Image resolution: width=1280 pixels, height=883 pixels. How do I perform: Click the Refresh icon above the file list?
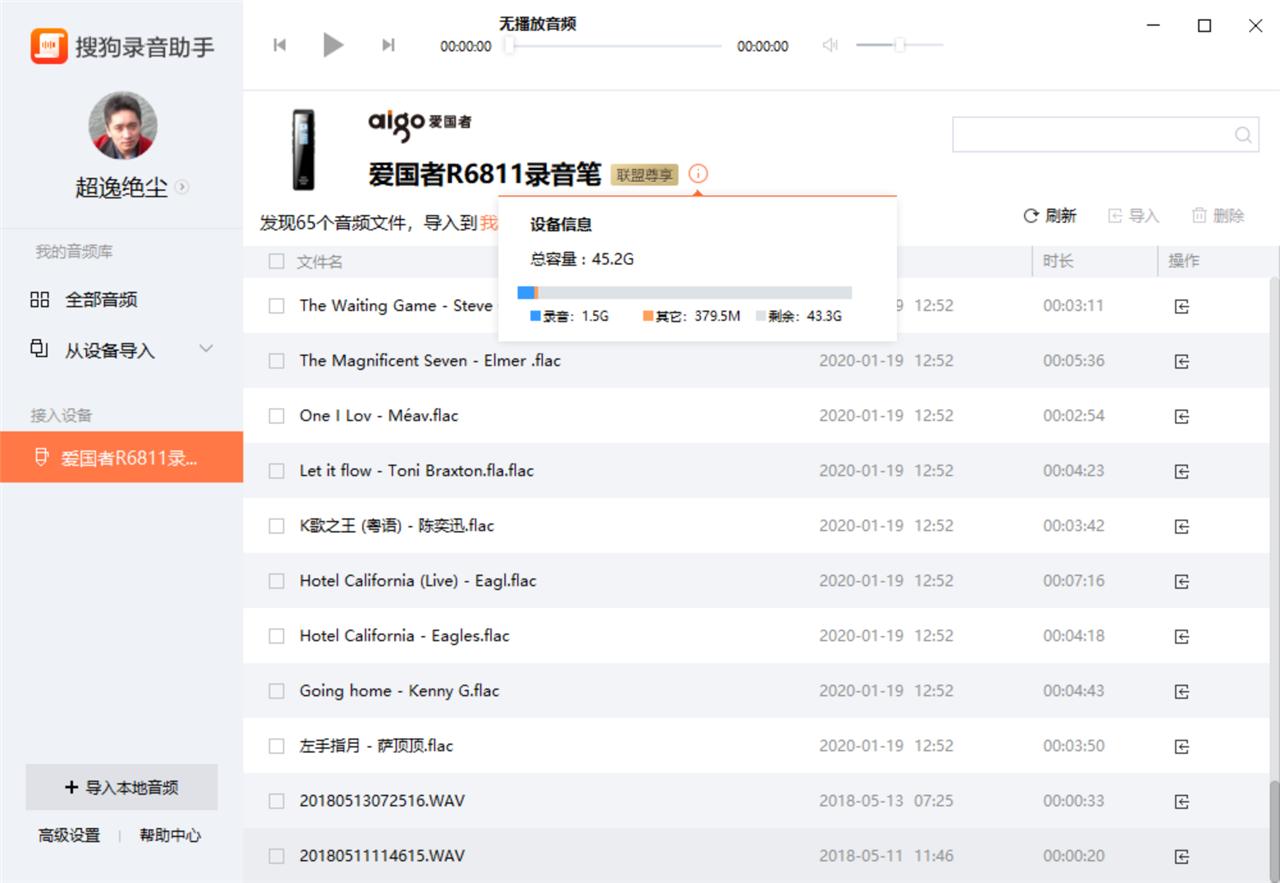click(1032, 215)
